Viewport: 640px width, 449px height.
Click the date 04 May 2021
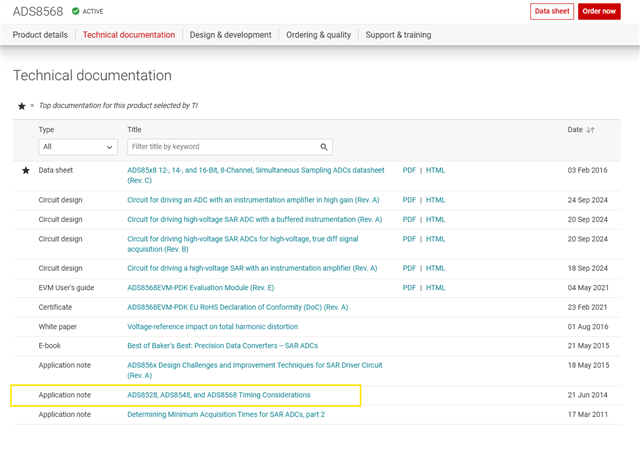pyautogui.click(x=588, y=288)
